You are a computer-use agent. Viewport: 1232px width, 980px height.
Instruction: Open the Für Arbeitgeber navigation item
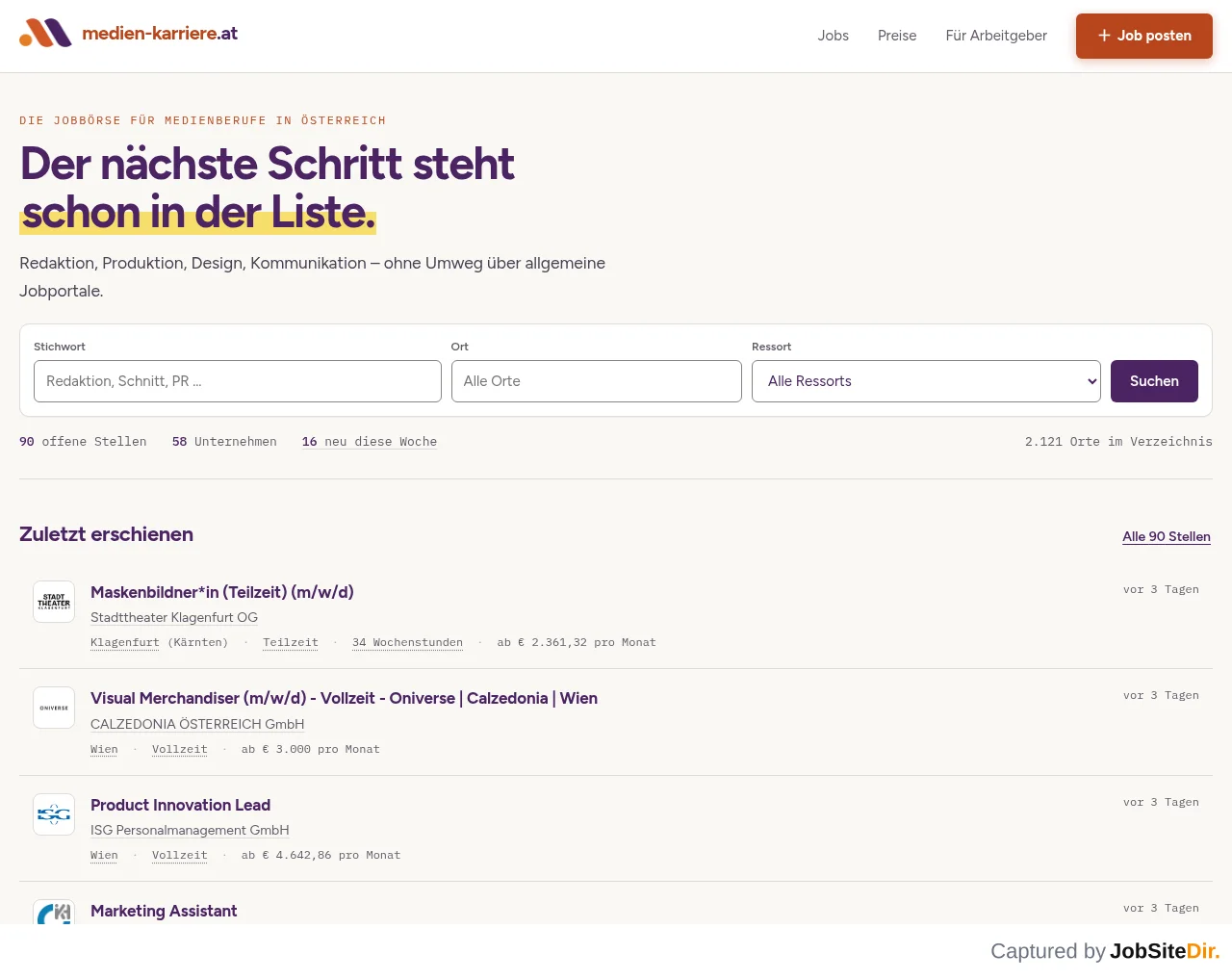996,36
